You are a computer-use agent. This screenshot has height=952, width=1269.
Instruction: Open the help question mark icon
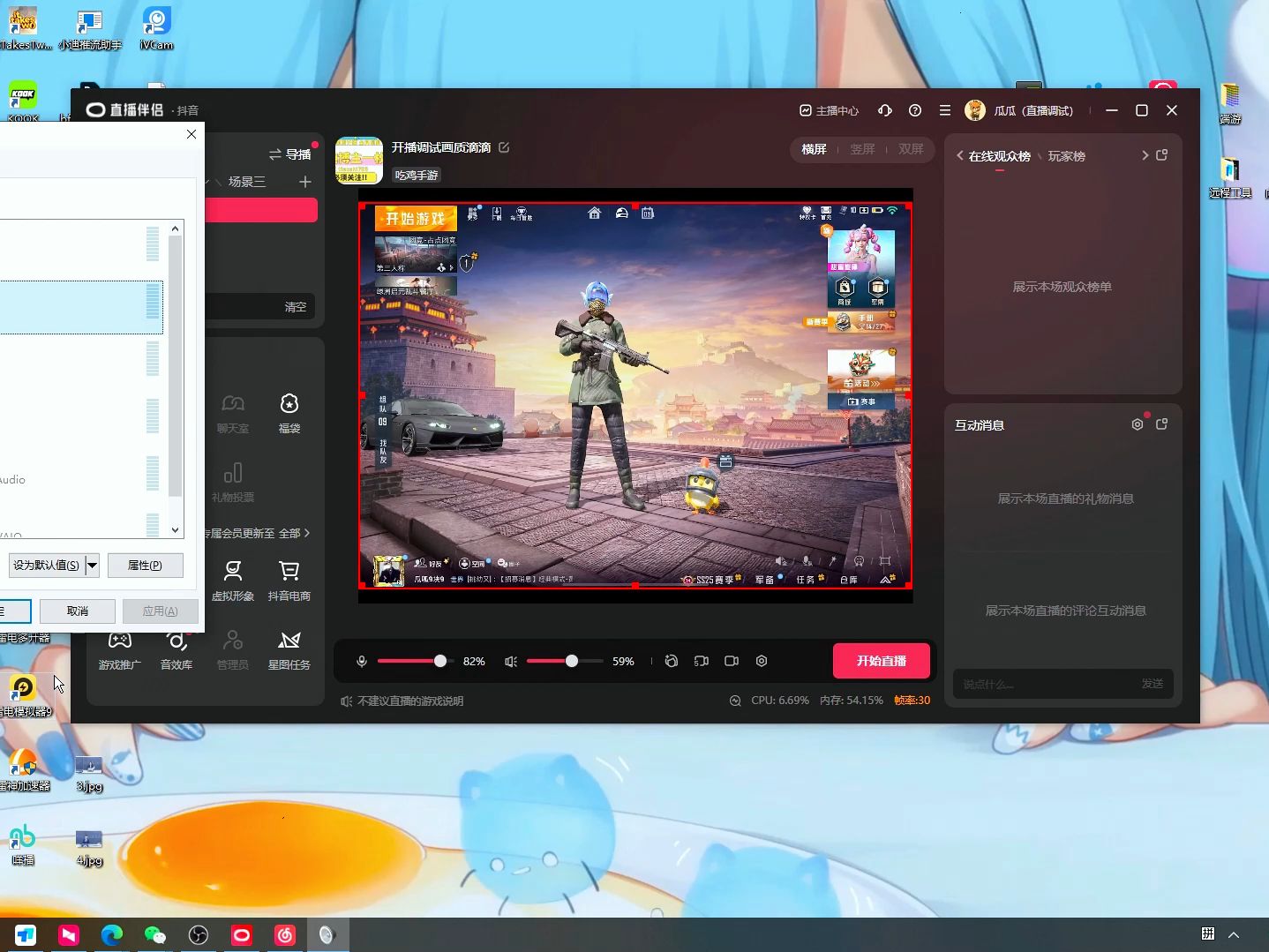coord(915,110)
